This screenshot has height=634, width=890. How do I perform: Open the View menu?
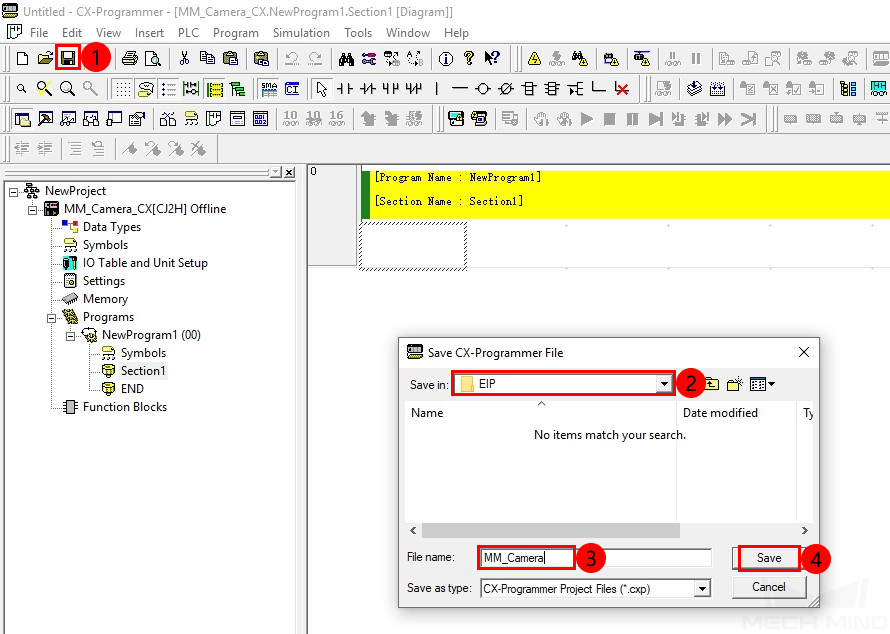pos(108,33)
